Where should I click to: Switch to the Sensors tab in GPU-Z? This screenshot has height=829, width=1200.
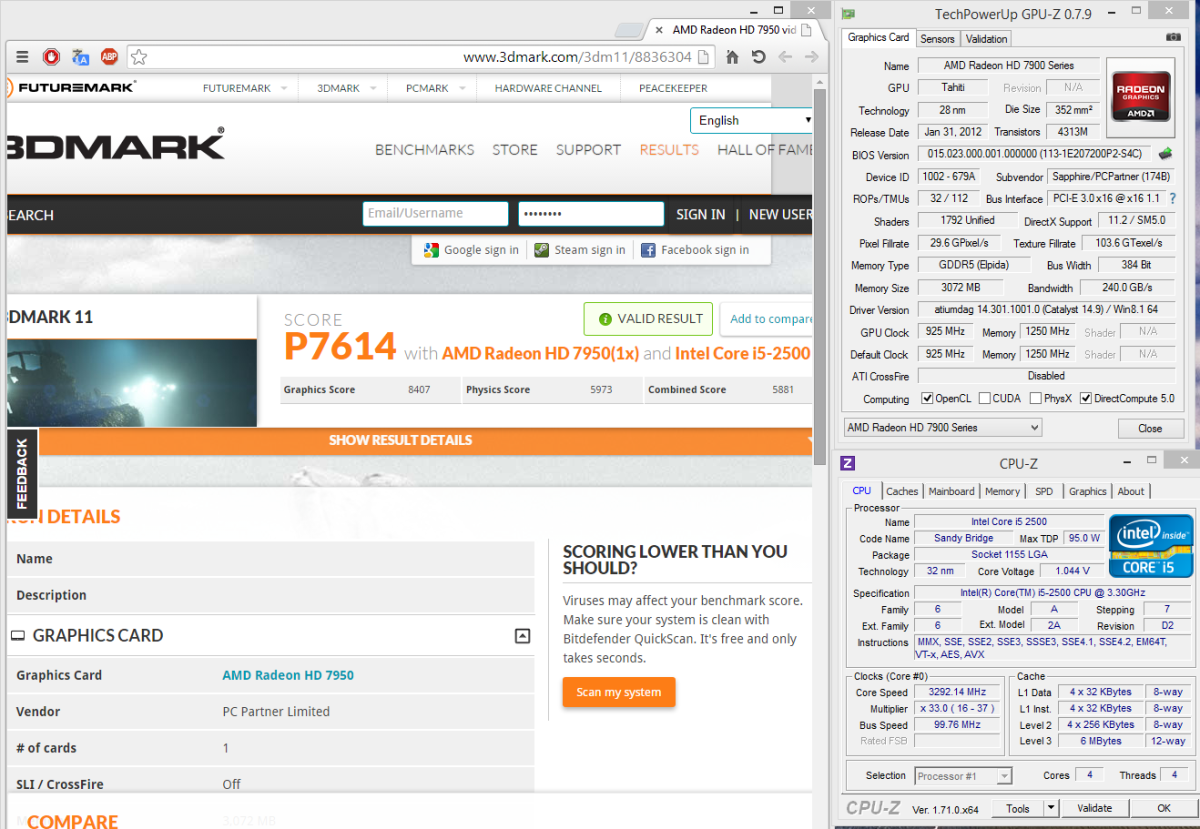(x=938, y=39)
